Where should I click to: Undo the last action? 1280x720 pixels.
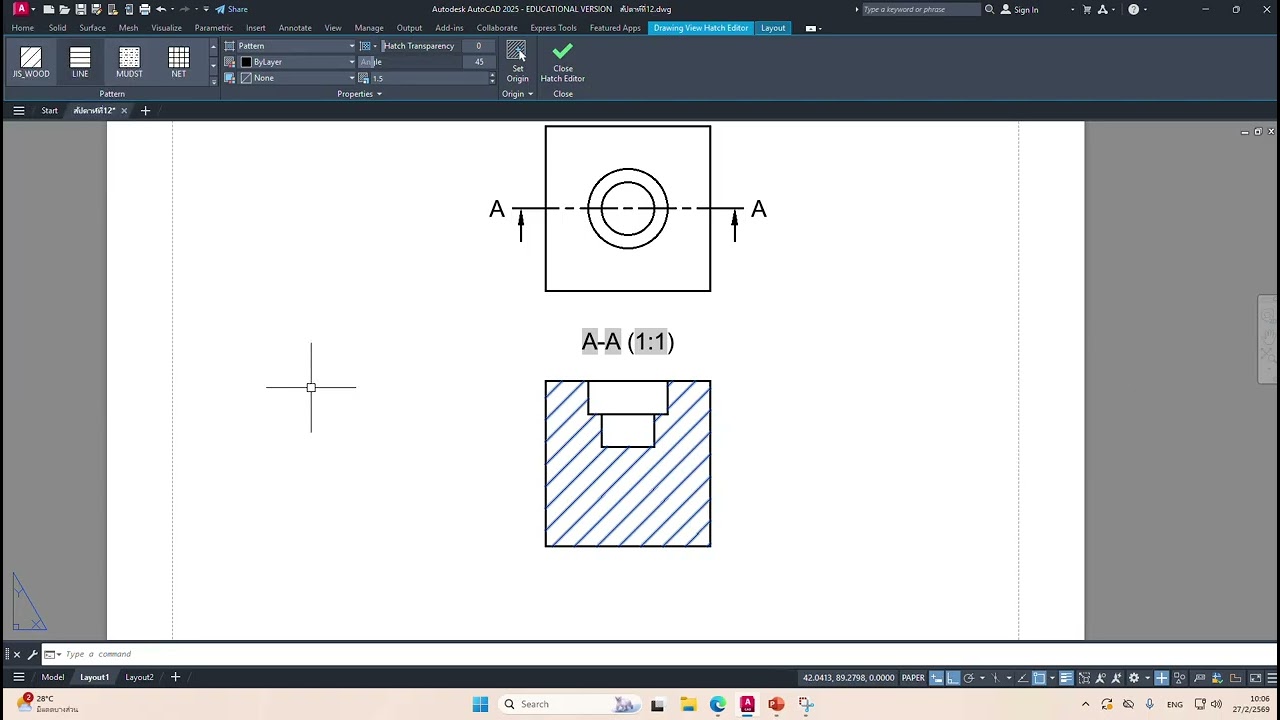coord(161,9)
